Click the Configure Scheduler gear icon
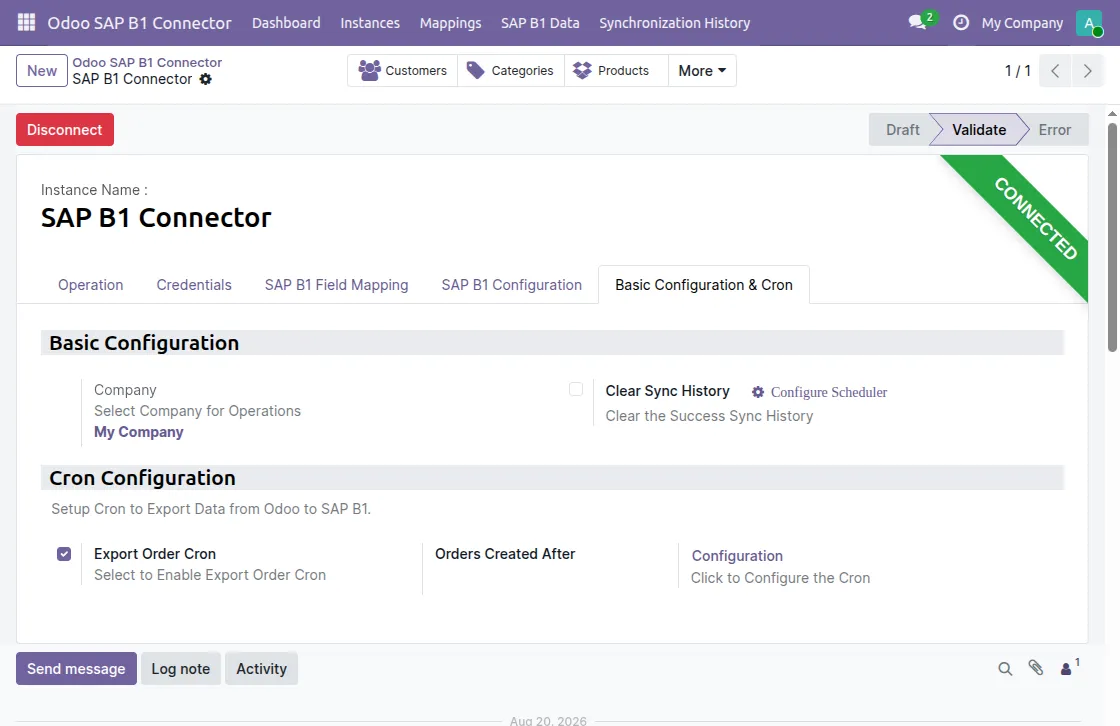This screenshot has height=726, width=1120. tap(758, 392)
